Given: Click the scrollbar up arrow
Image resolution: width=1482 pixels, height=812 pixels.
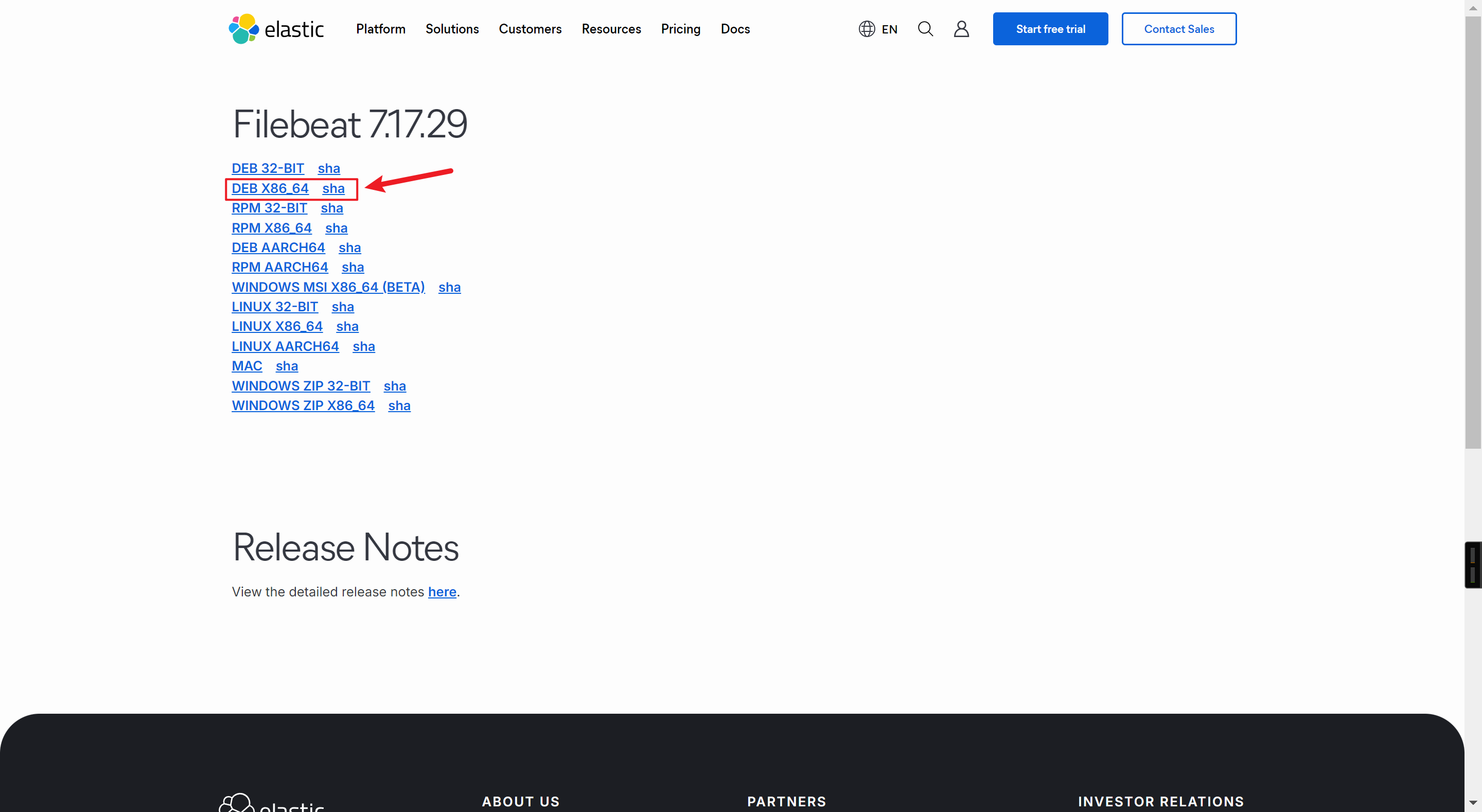Looking at the screenshot, I should click(1473, 8).
